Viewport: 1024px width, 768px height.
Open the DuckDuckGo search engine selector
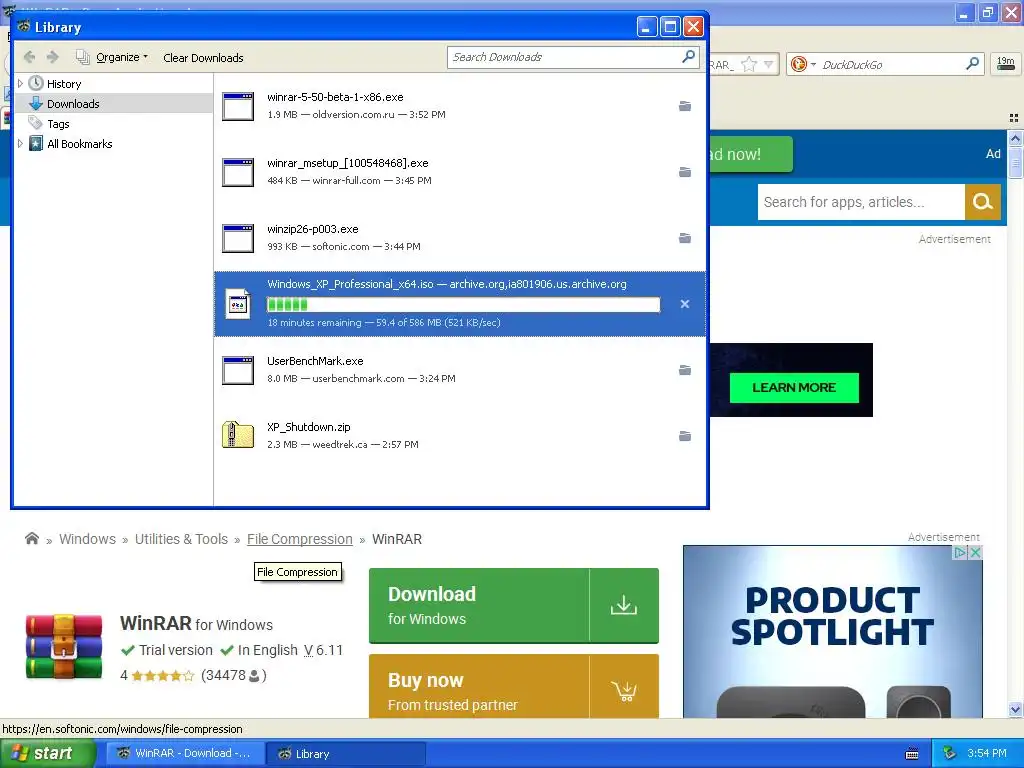tap(803, 64)
